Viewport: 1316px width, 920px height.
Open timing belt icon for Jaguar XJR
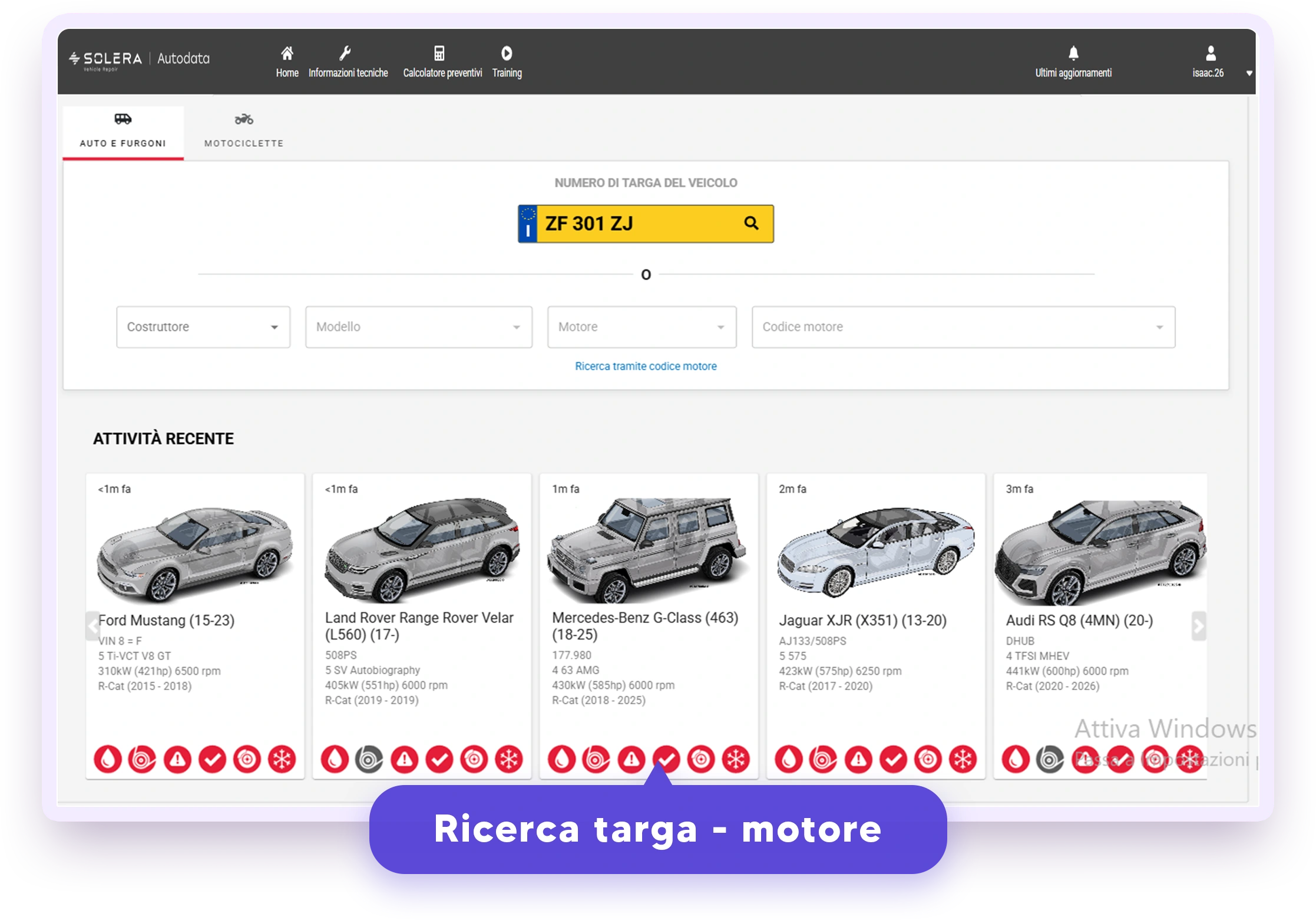pyautogui.click(x=824, y=759)
